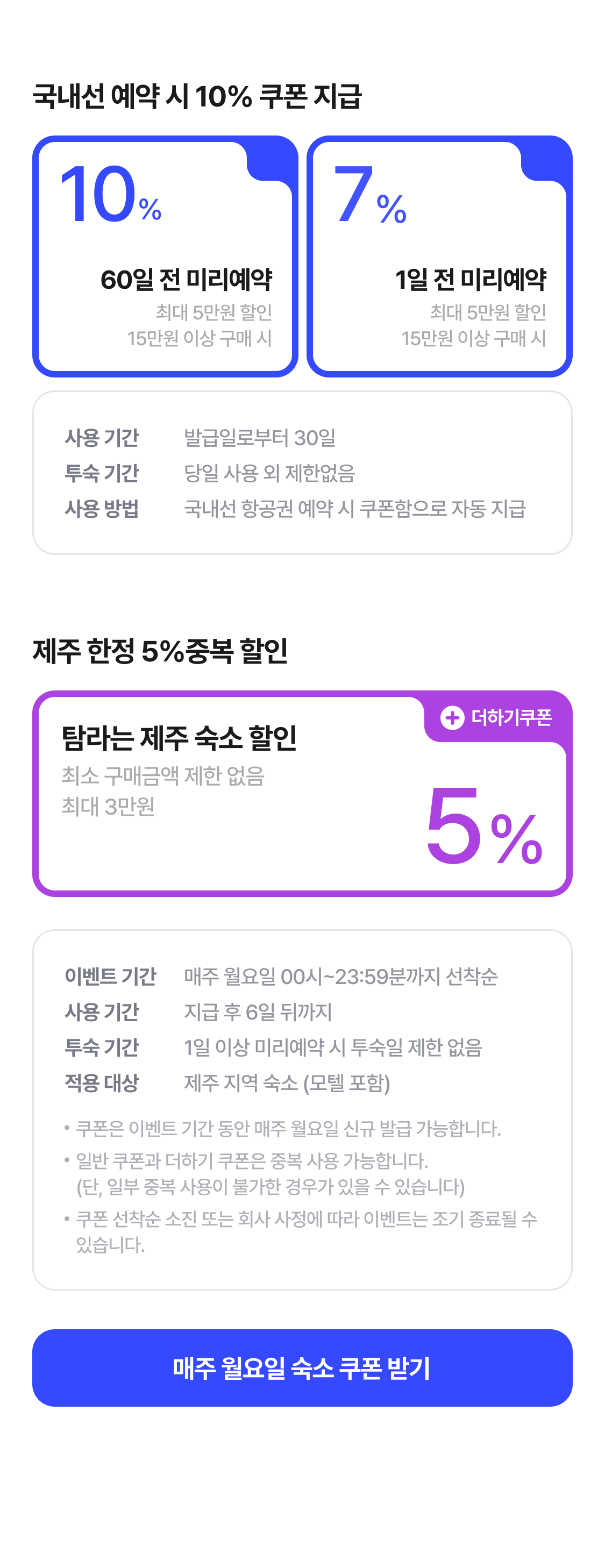Tap the 최소 구매금액 제한 없음 text
Viewport: 605px width, 1568px height.
coord(163,776)
